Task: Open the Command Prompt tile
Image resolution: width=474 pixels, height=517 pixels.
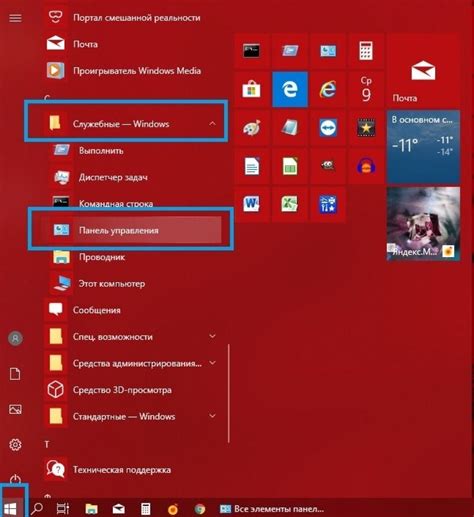Action: (x=252, y=51)
